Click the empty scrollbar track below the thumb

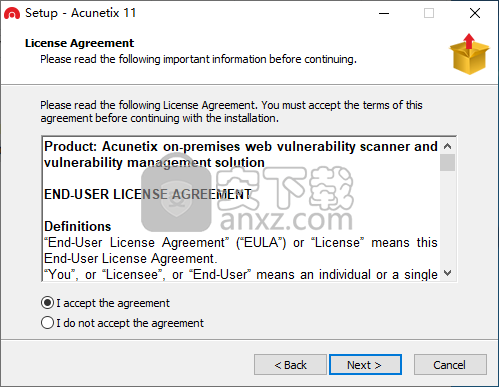[x=448, y=218]
